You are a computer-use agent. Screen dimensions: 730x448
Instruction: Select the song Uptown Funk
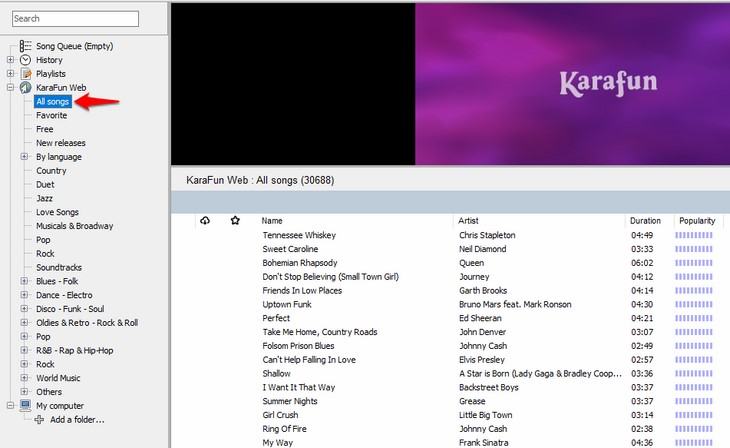pyautogui.click(x=287, y=305)
